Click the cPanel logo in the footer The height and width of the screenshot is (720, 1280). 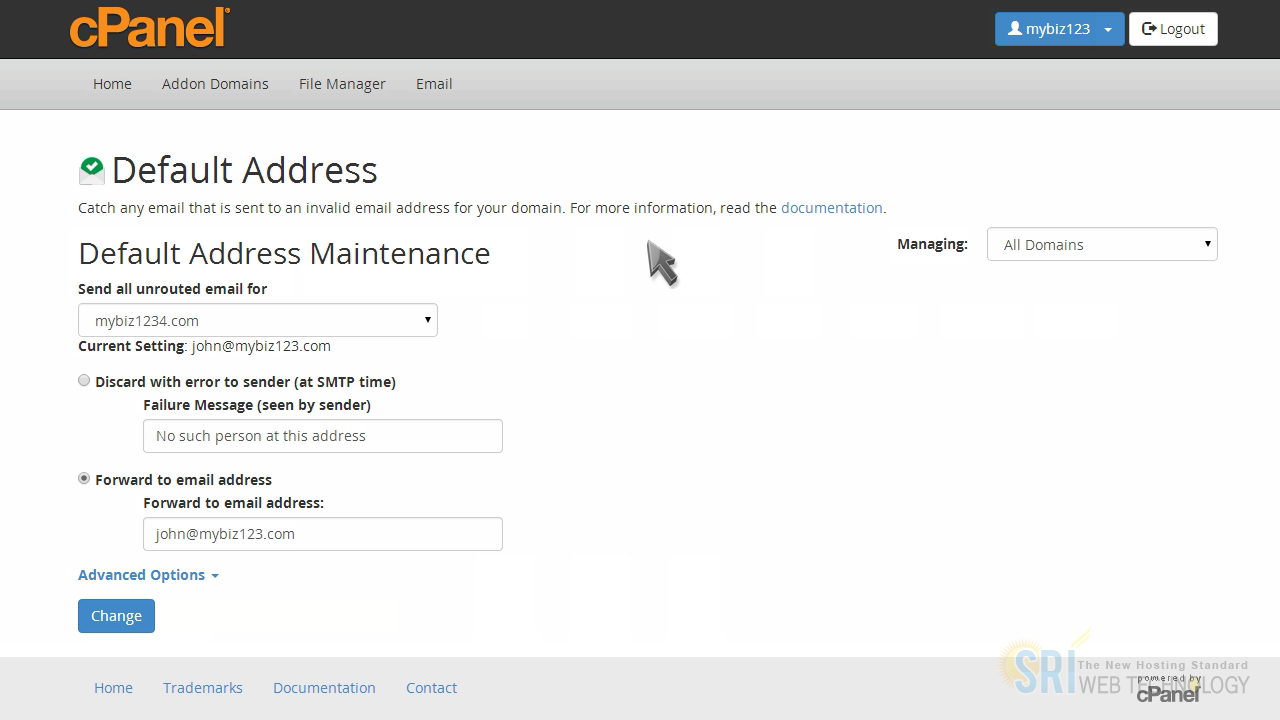click(1168, 688)
